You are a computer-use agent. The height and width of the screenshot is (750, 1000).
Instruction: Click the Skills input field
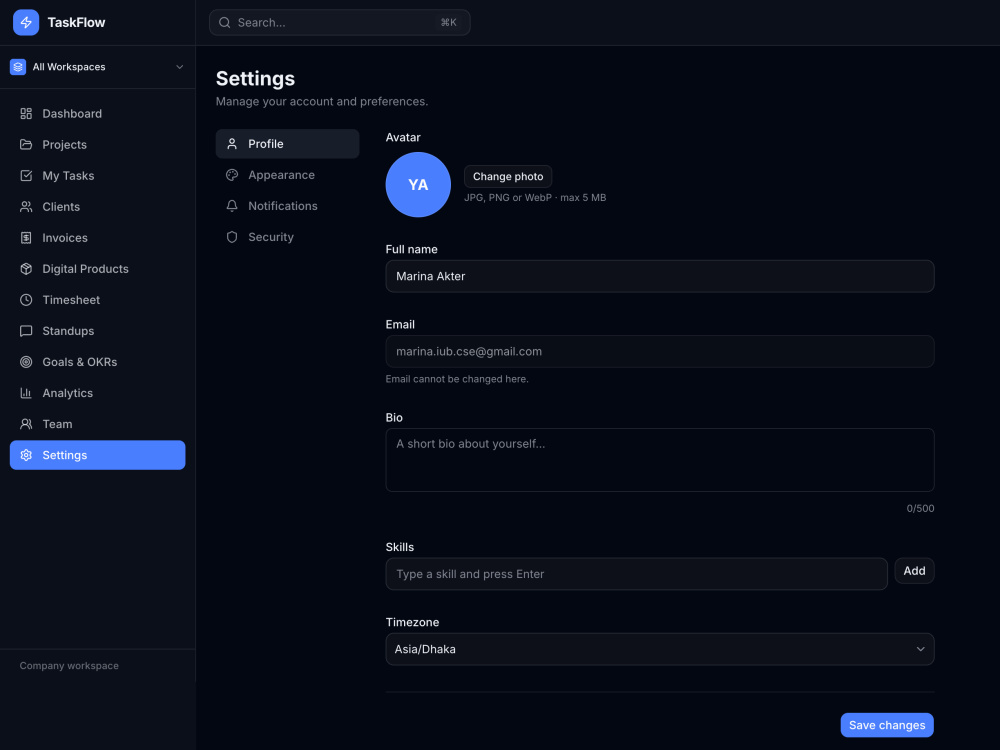636,574
